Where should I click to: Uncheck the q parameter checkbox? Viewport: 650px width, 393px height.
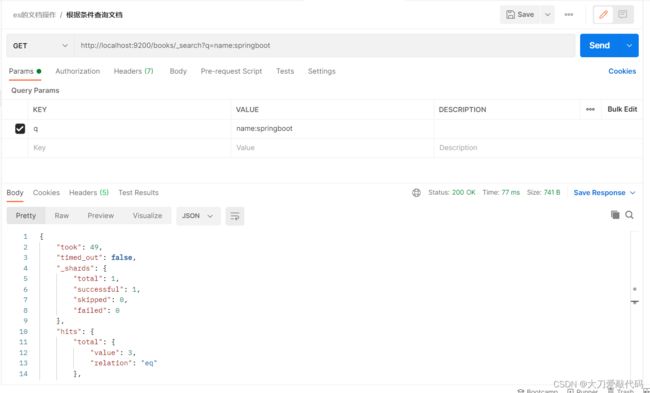(x=20, y=129)
